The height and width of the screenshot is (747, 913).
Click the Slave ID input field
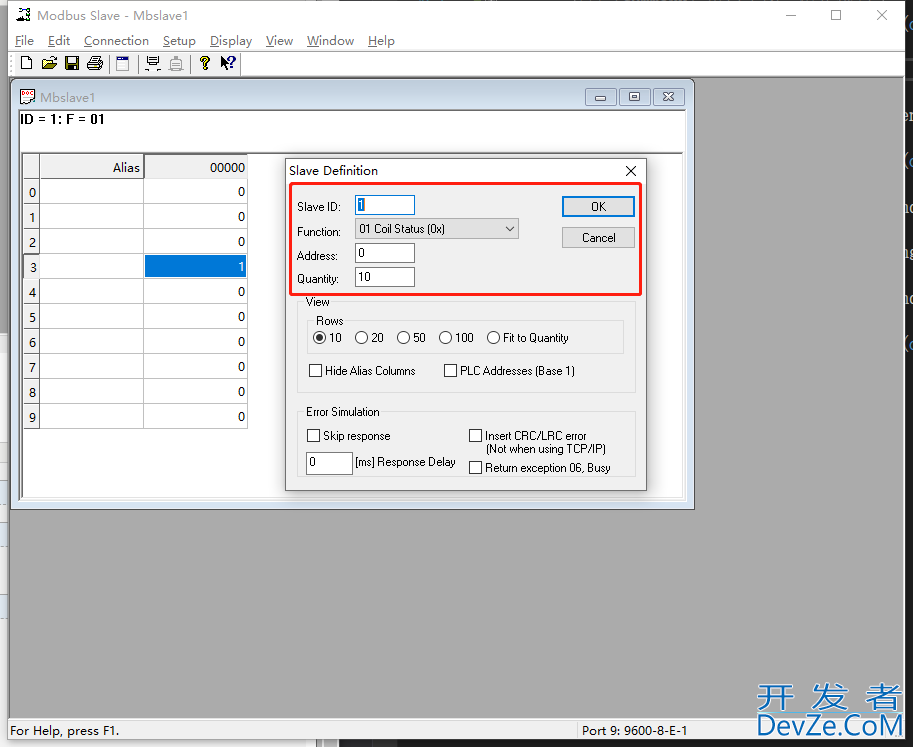(385, 205)
